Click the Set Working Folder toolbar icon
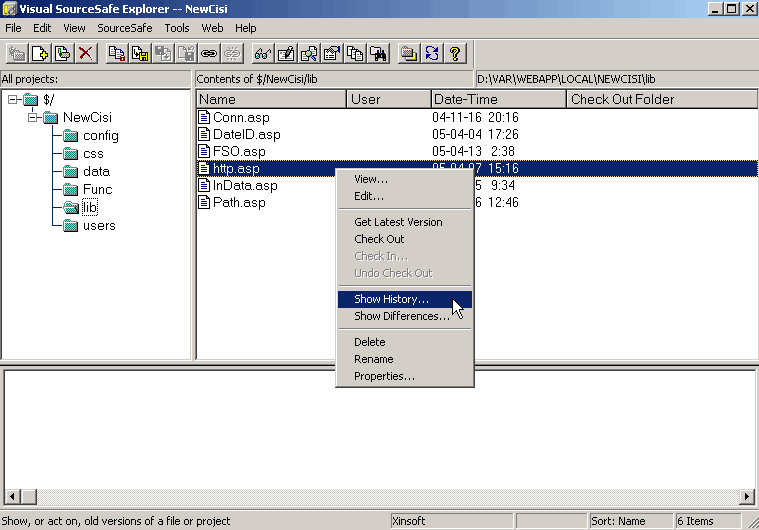Image resolution: width=759 pixels, height=530 pixels. (x=409, y=54)
